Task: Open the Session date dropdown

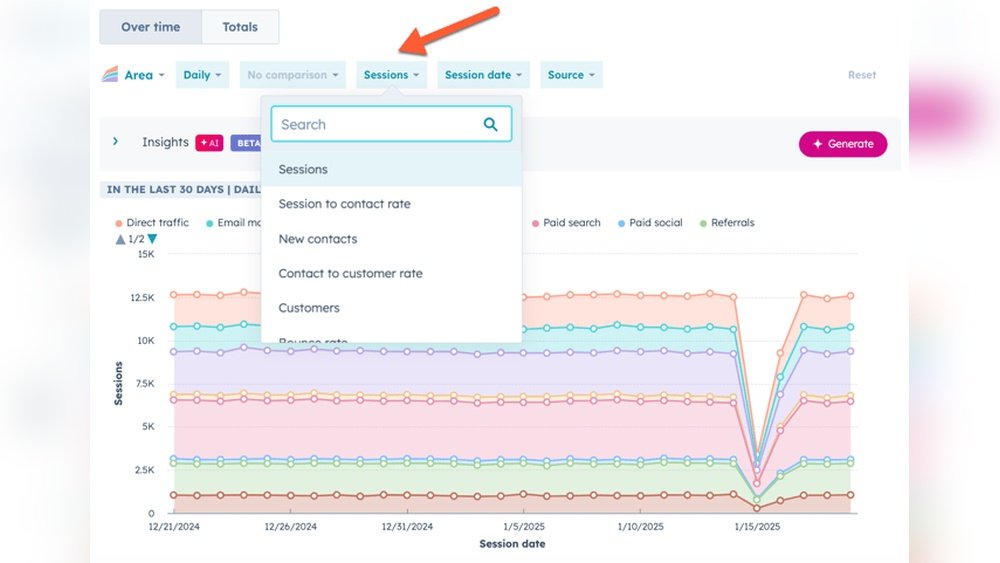Action: pyautogui.click(x=484, y=75)
